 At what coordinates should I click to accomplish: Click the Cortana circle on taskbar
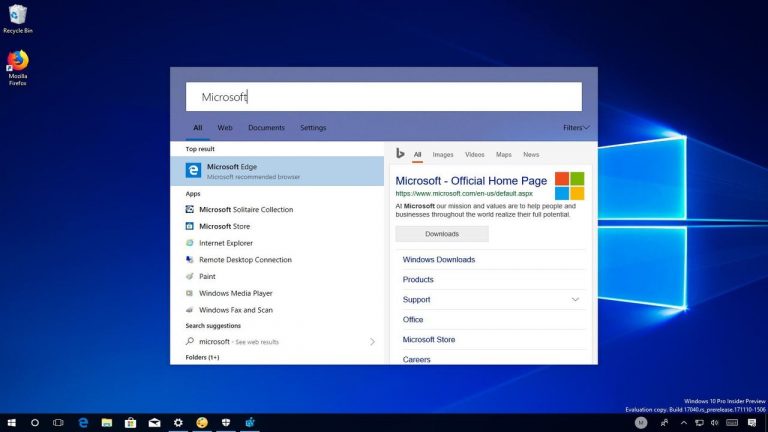[x=35, y=422]
